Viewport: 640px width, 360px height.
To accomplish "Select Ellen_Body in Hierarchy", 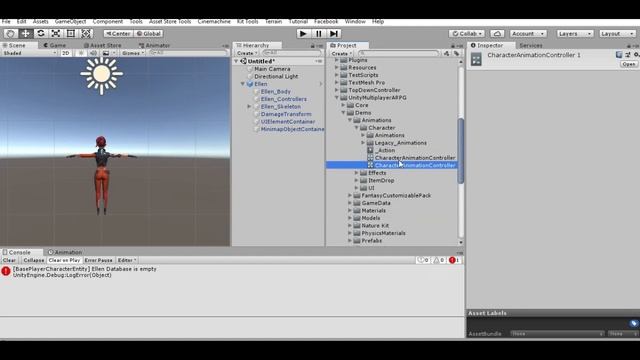I will 276,91.
